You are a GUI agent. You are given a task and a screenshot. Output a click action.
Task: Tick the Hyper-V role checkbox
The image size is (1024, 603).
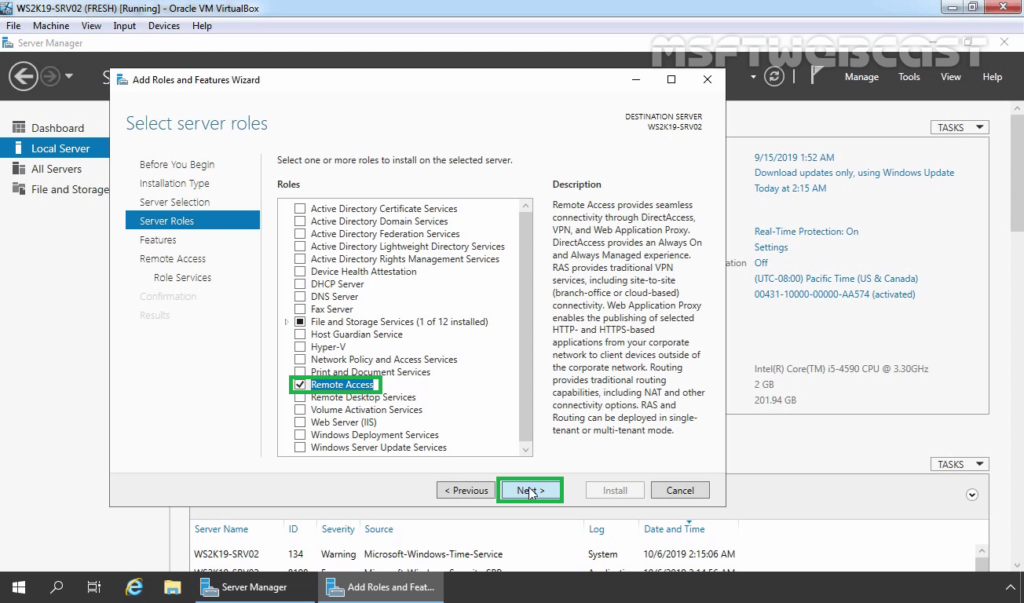point(300,346)
